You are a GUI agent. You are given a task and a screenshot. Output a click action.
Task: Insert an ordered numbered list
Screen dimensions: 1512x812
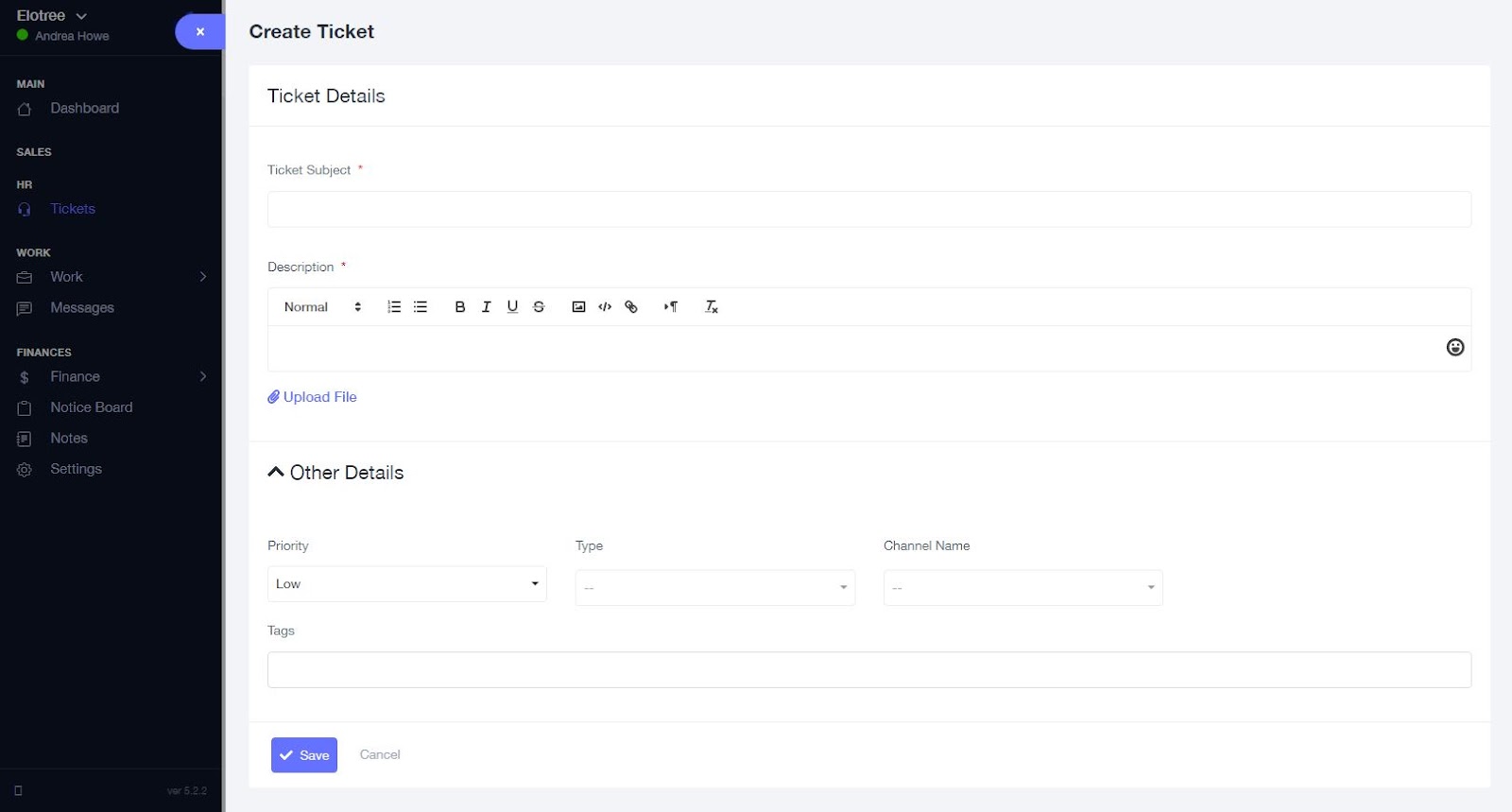(x=394, y=307)
